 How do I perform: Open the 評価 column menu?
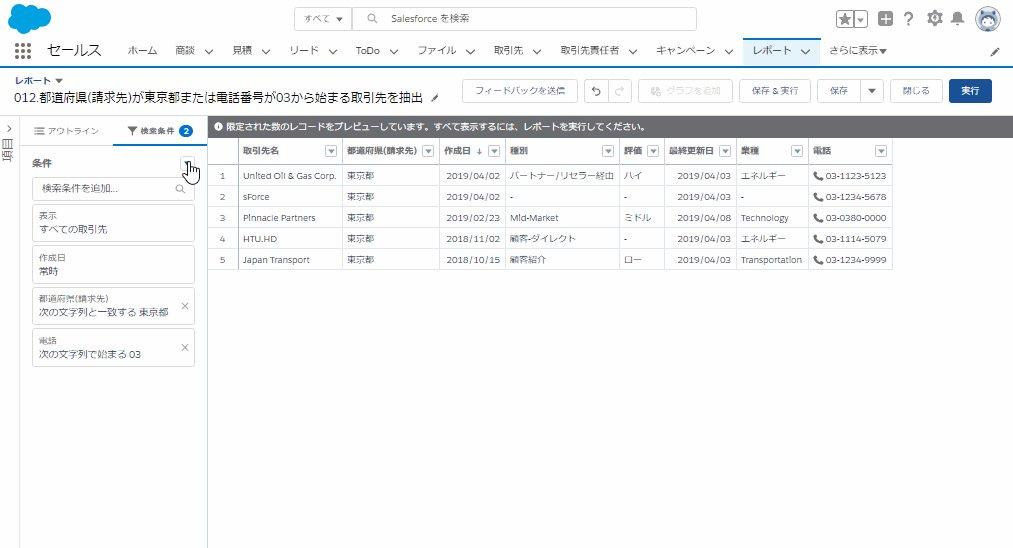pyautogui.click(x=653, y=151)
